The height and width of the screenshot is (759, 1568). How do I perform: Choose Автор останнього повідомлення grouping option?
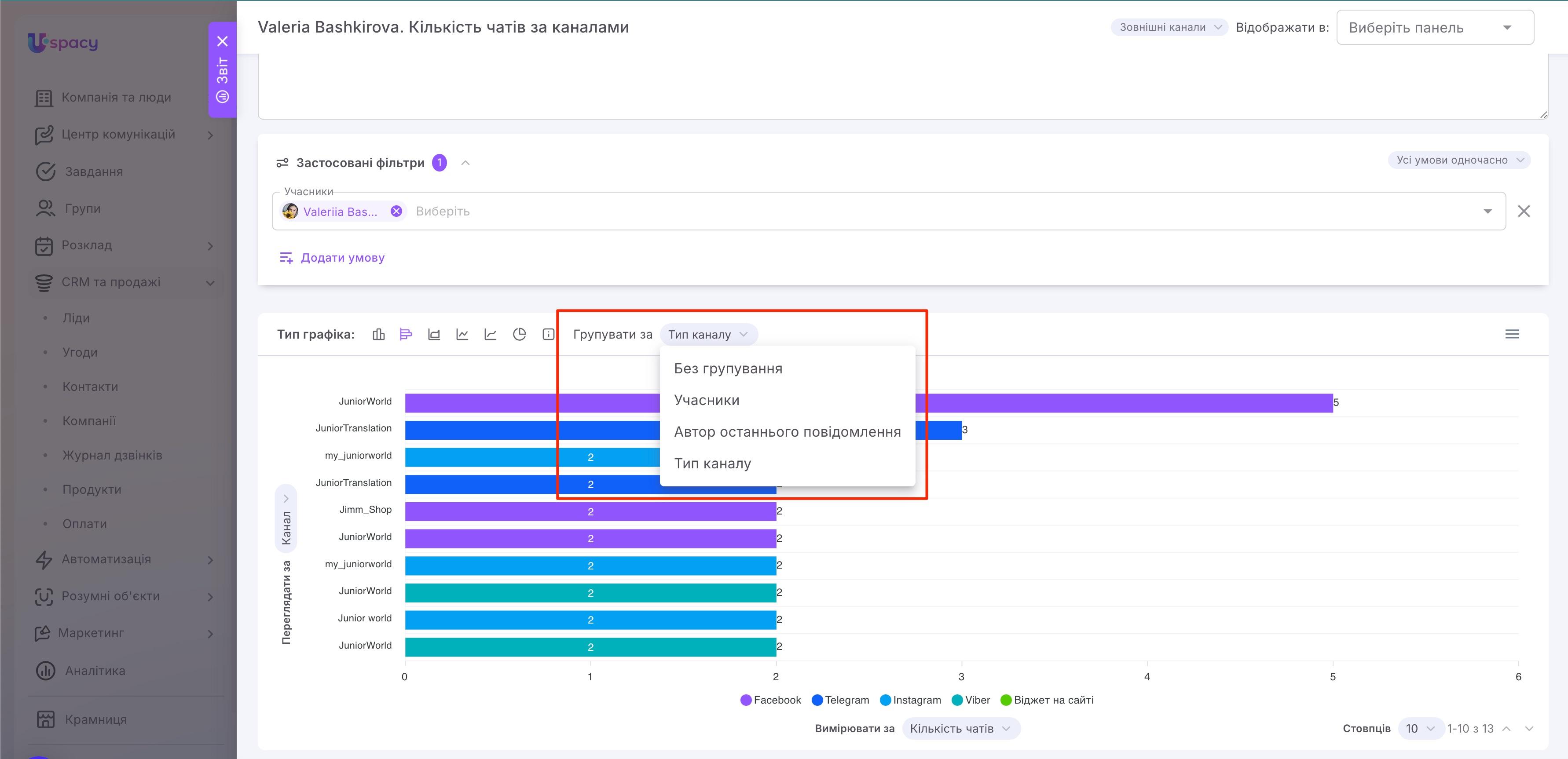coord(788,432)
